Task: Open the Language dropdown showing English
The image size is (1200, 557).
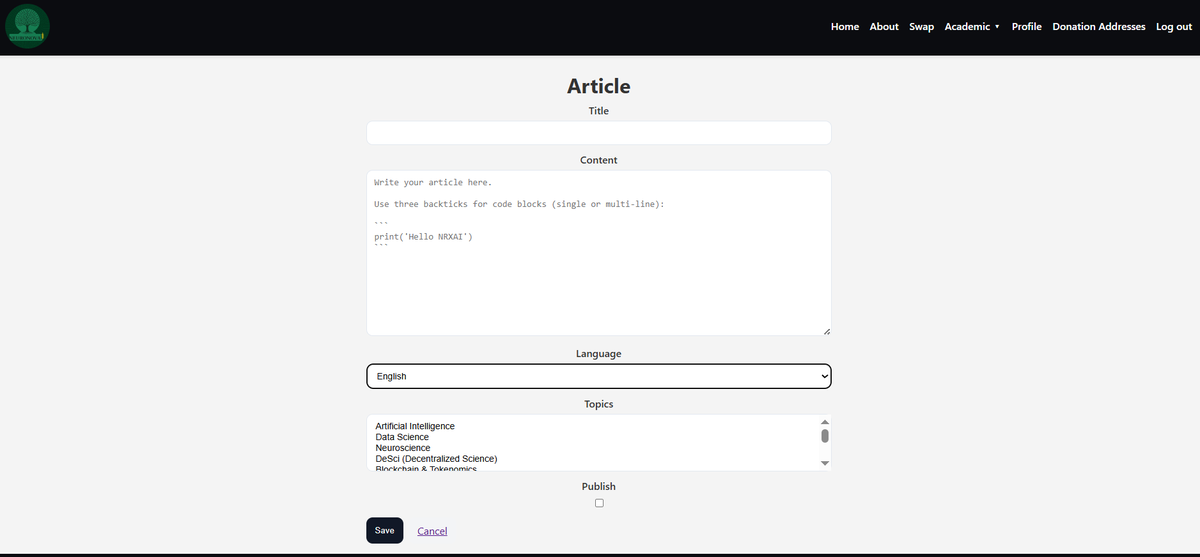Action: [599, 376]
